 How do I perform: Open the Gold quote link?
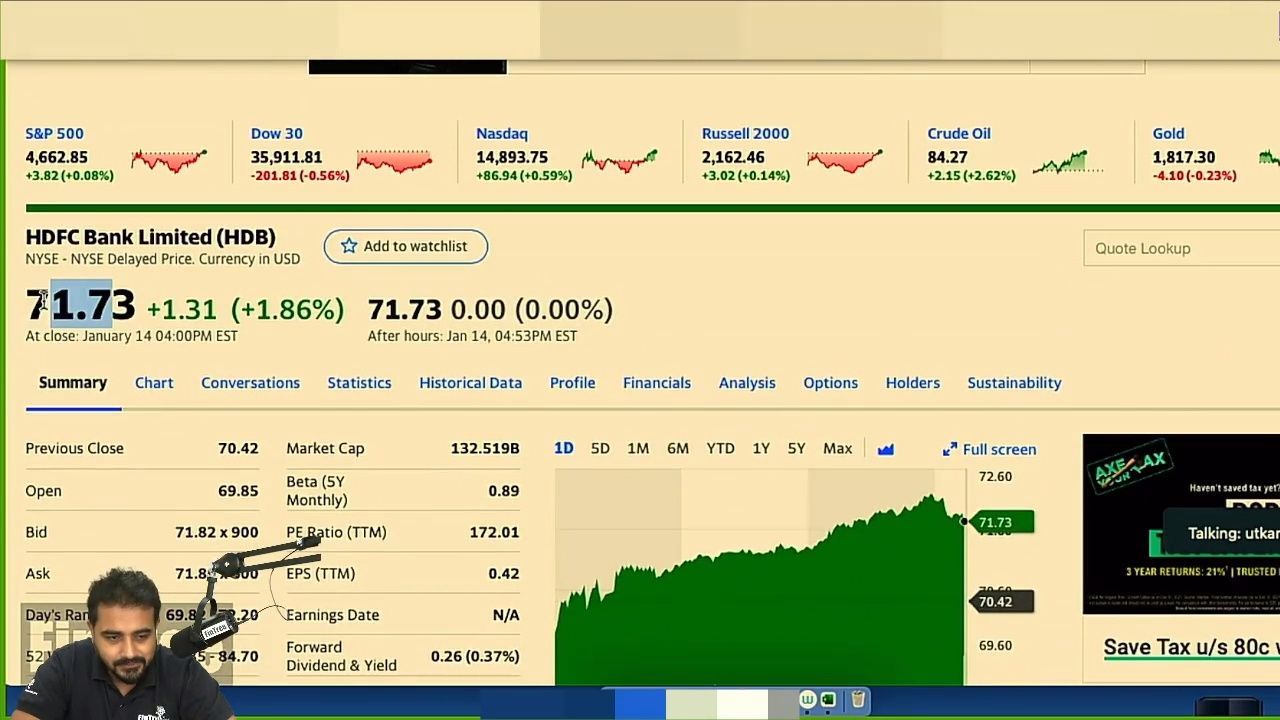1168,134
